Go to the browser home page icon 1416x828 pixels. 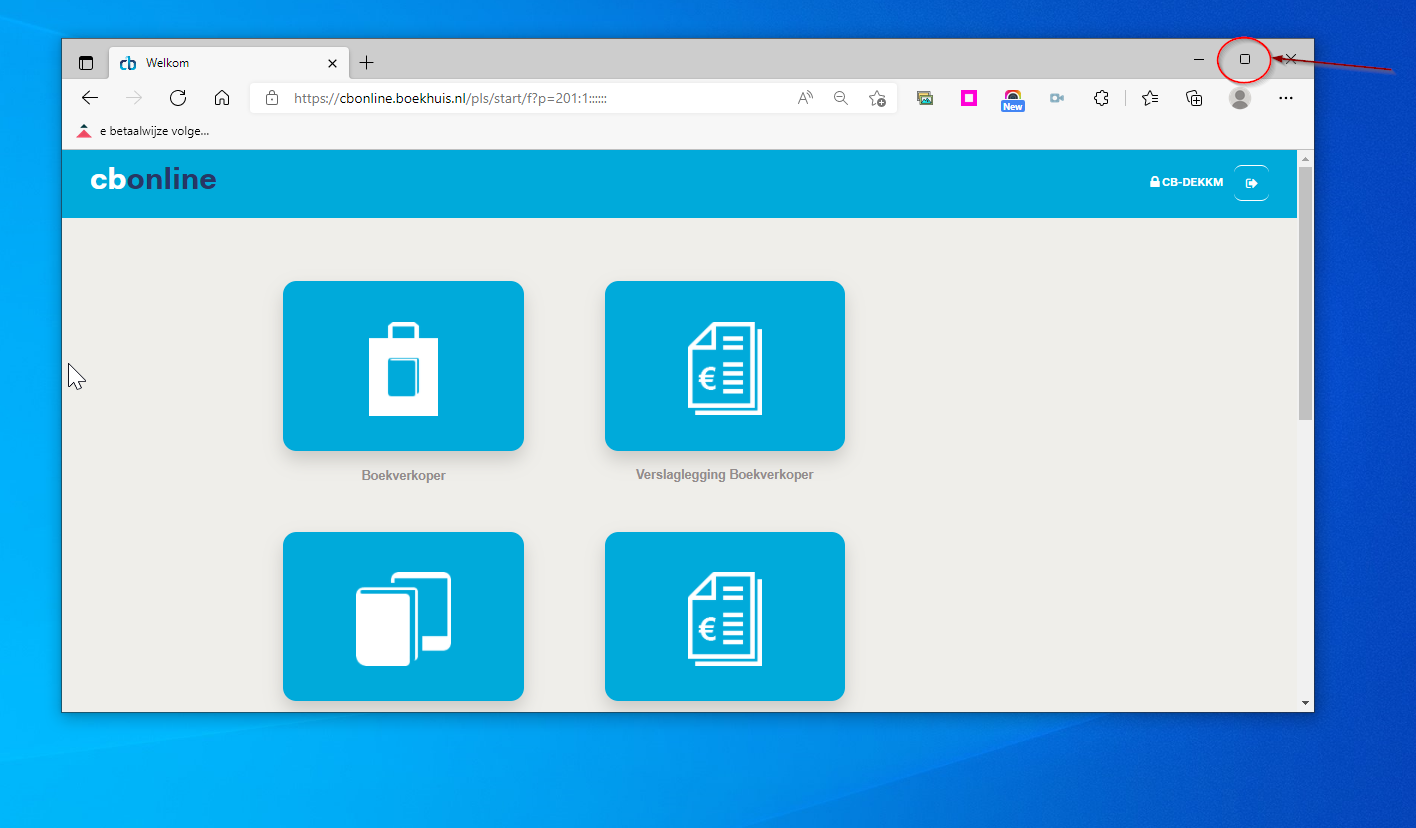click(222, 98)
